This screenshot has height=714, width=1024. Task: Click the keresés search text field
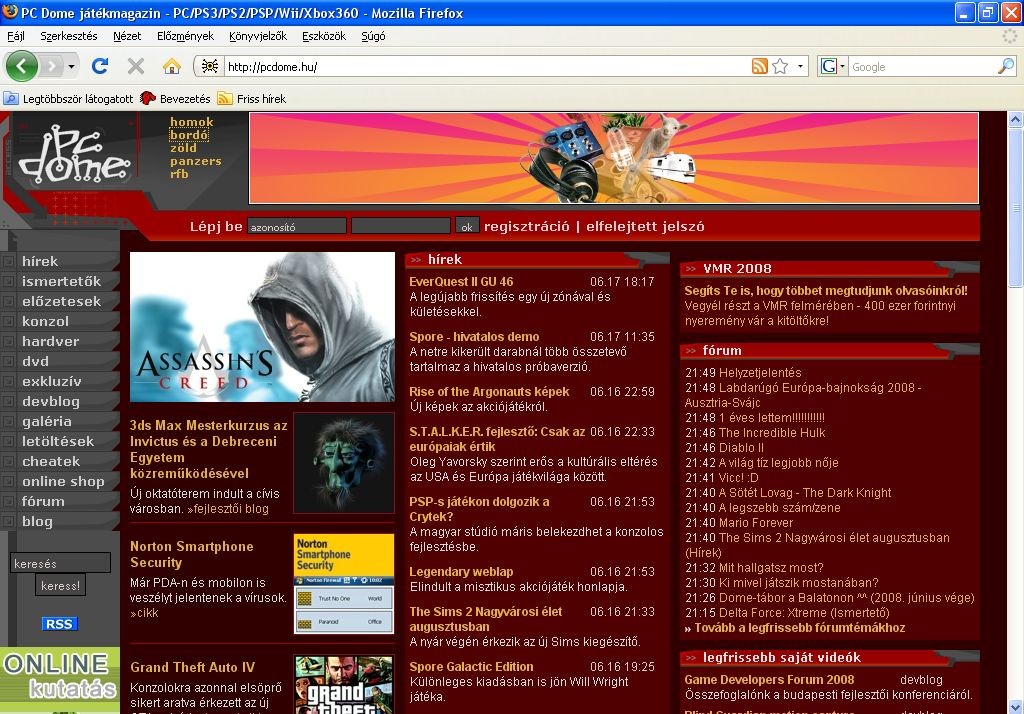60,562
